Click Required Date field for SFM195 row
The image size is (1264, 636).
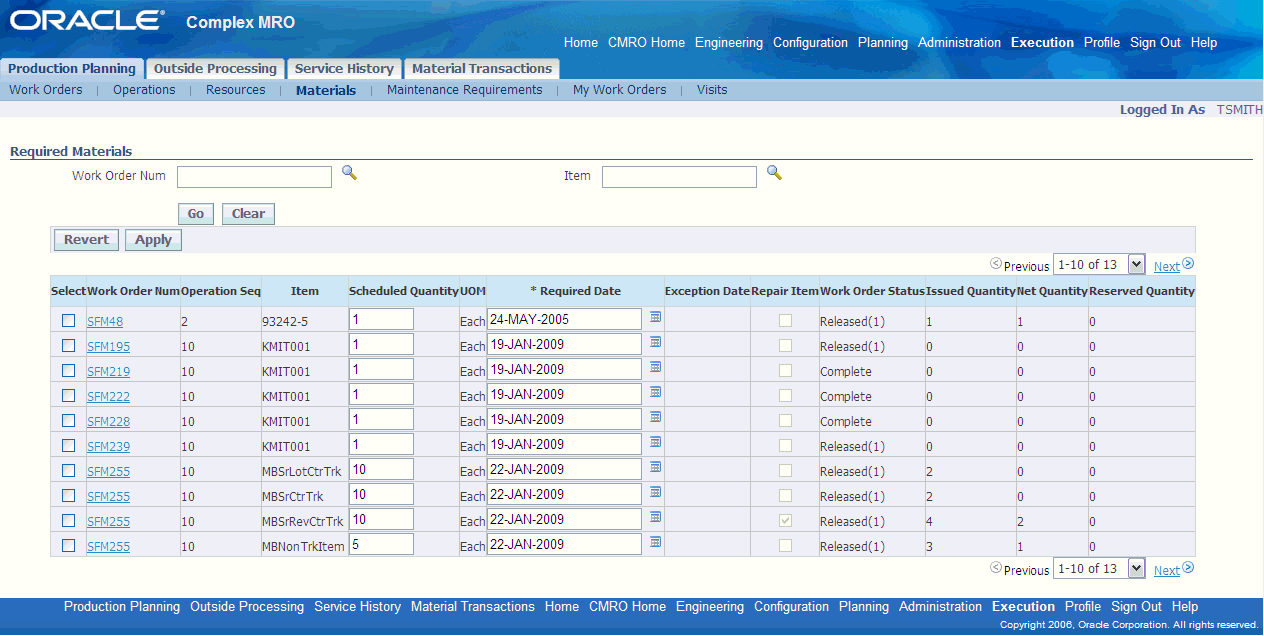[x=564, y=344]
